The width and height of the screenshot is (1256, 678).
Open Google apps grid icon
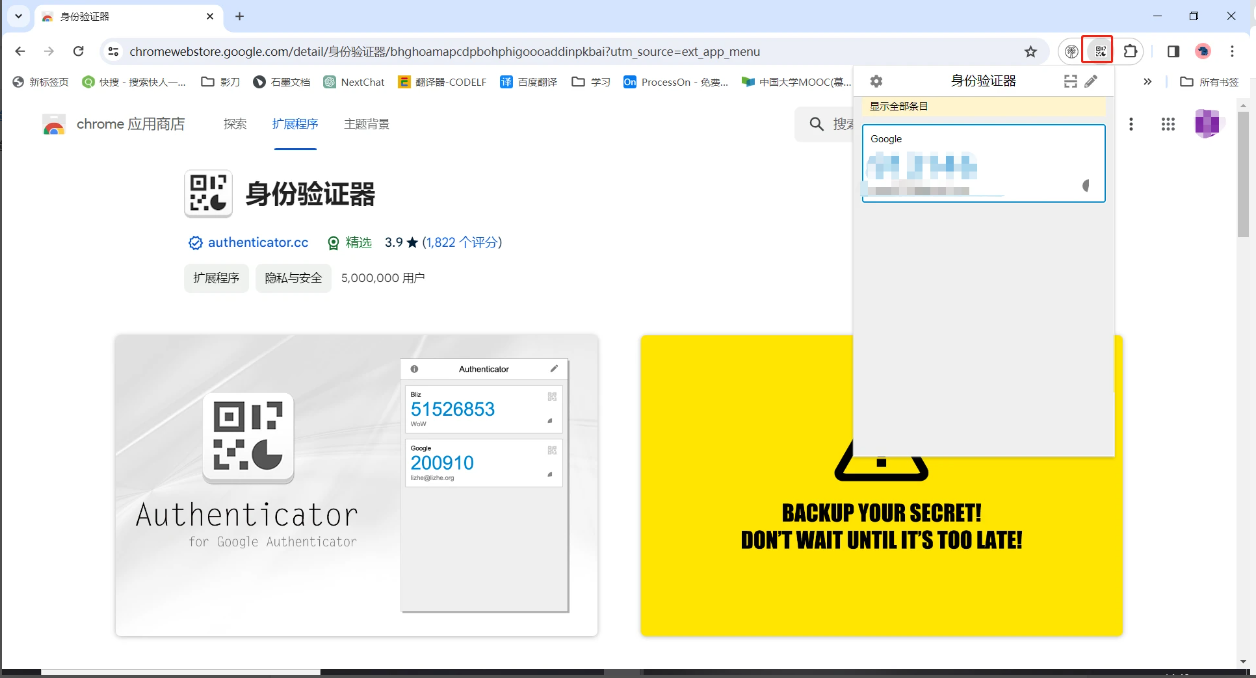coord(1168,124)
